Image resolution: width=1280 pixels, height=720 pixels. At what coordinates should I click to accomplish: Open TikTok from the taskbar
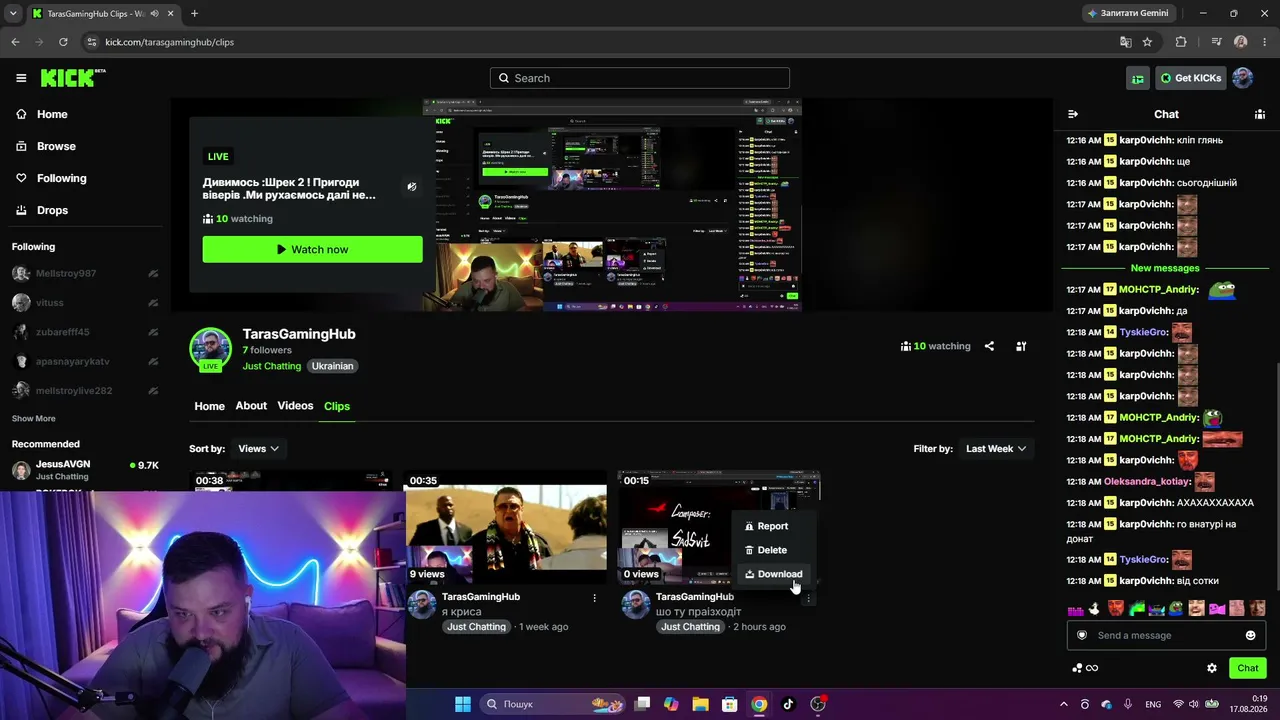point(788,704)
